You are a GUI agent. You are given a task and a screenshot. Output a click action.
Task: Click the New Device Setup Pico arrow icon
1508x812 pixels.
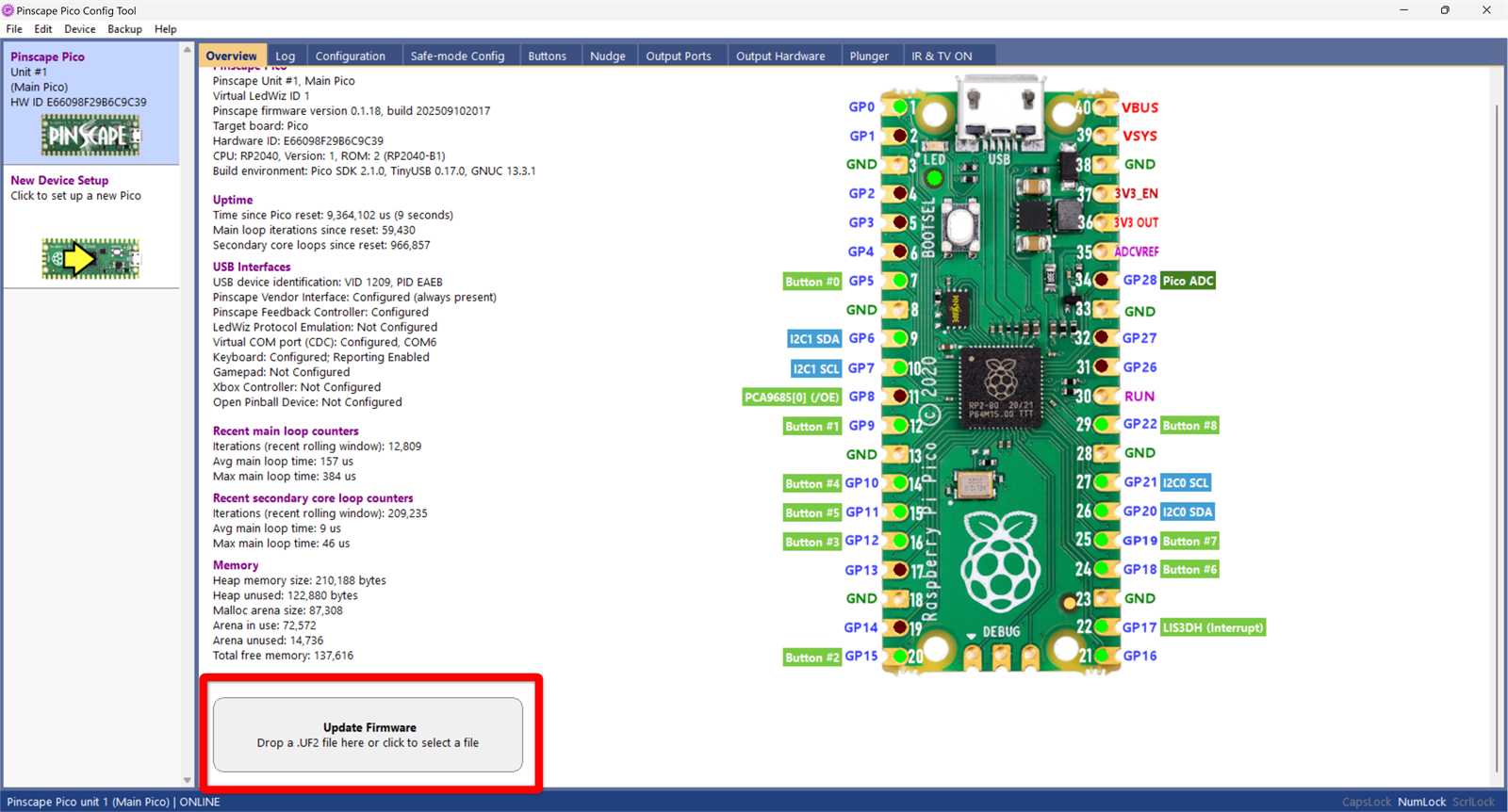tap(90, 258)
